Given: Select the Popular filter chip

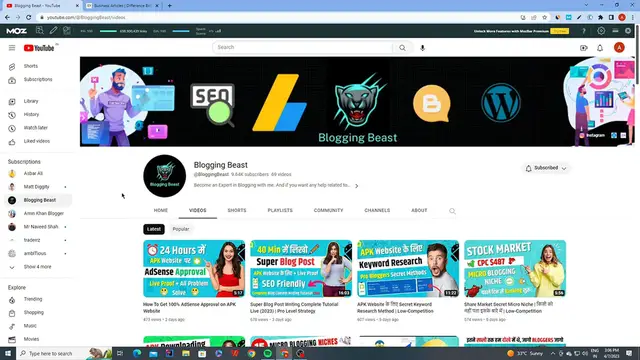Looking at the screenshot, I should 181,229.
